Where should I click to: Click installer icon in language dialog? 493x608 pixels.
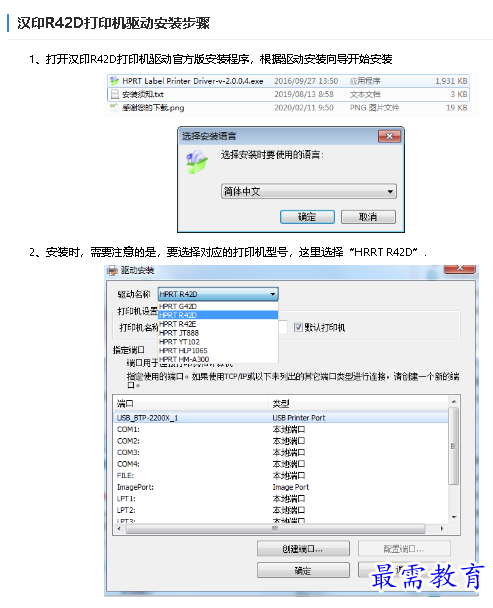197,162
